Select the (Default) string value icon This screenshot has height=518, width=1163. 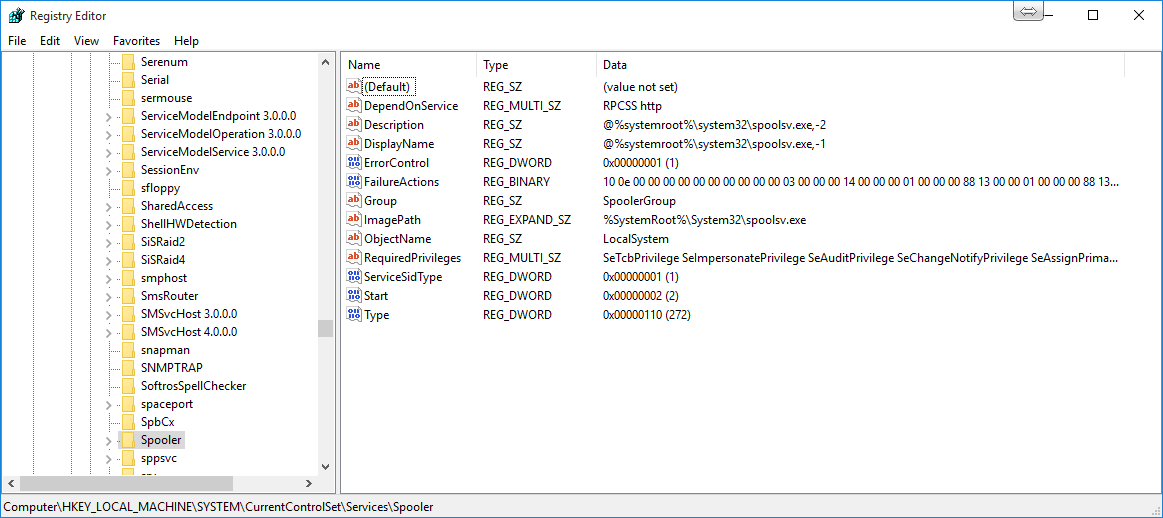pos(354,87)
